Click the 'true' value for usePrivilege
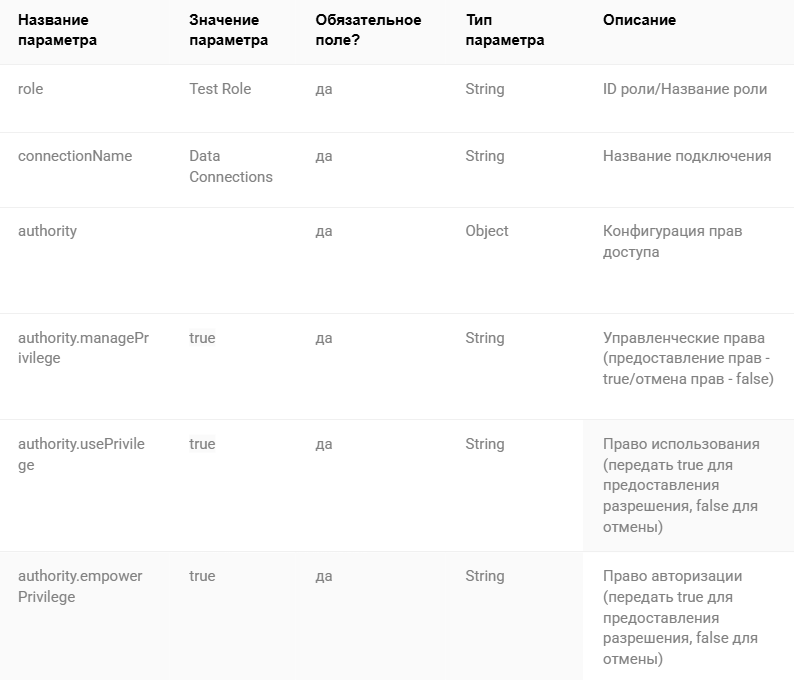Screen dimensions: 794x680 pyautogui.click(x=202, y=444)
